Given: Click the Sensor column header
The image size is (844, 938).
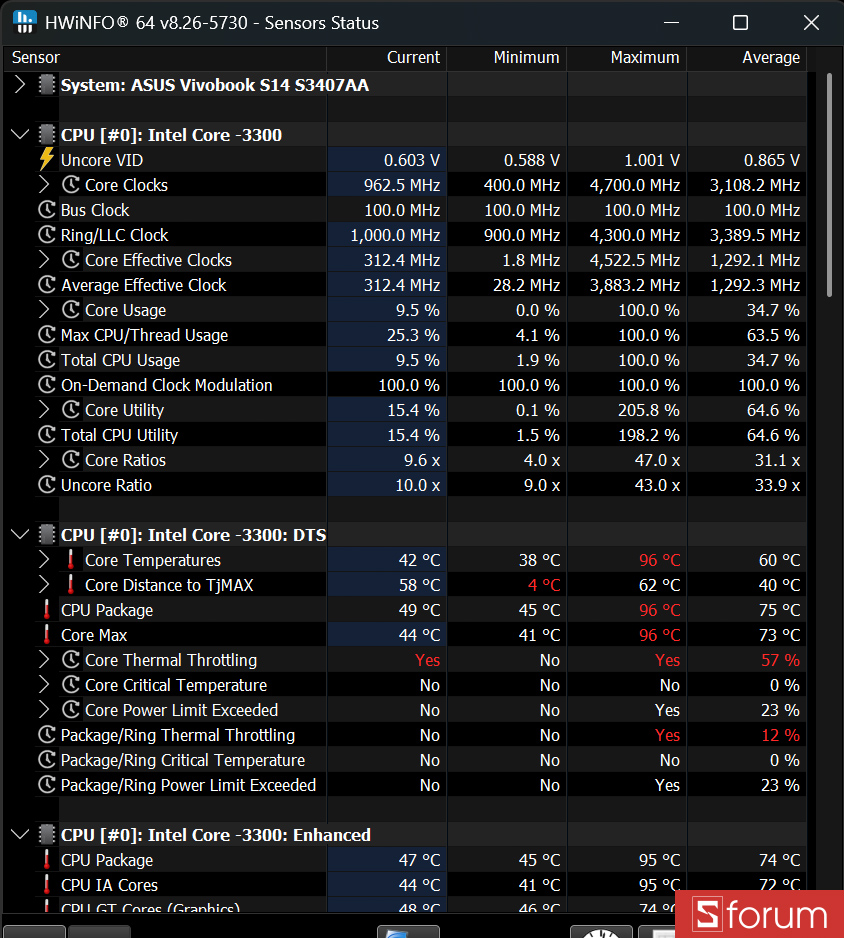Looking at the screenshot, I should (x=164, y=58).
